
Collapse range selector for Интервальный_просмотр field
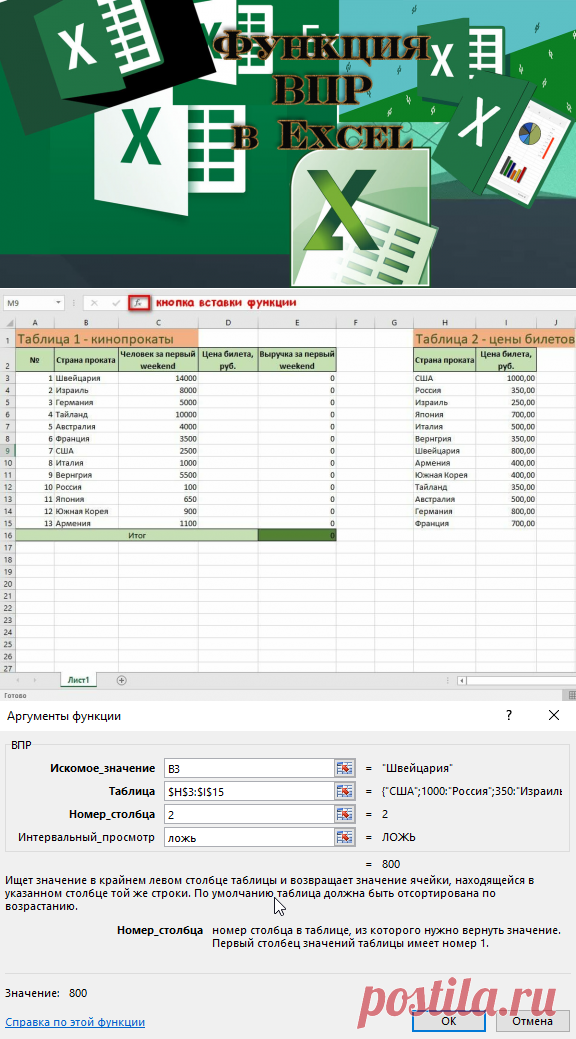(x=343, y=837)
